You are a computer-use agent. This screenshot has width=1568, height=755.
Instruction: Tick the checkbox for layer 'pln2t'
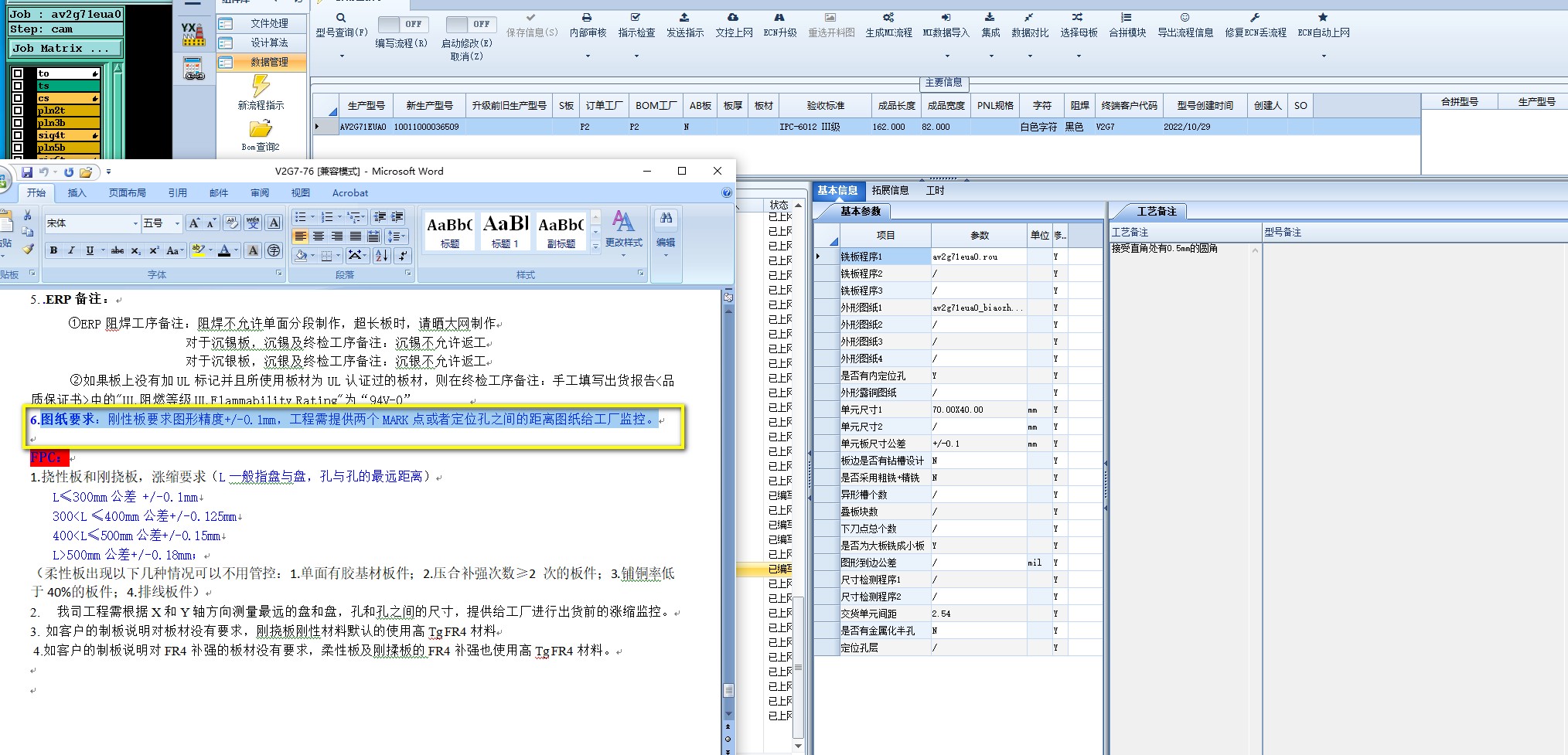[x=18, y=111]
